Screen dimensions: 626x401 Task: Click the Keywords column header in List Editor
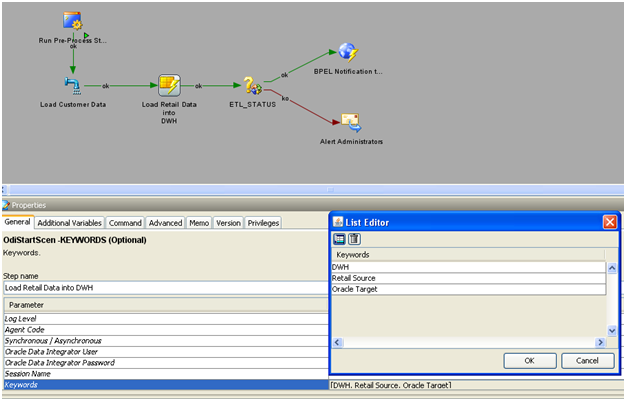click(x=468, y=254)
